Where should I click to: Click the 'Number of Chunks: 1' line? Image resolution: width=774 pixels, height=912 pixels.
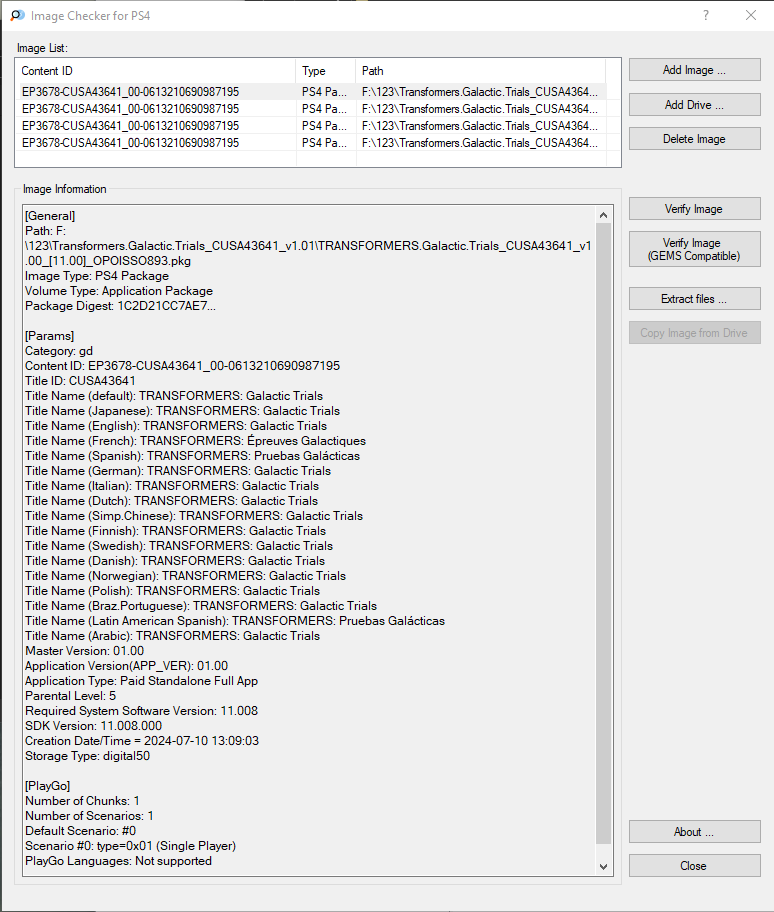pyautogui.click(x=82, y=801)
